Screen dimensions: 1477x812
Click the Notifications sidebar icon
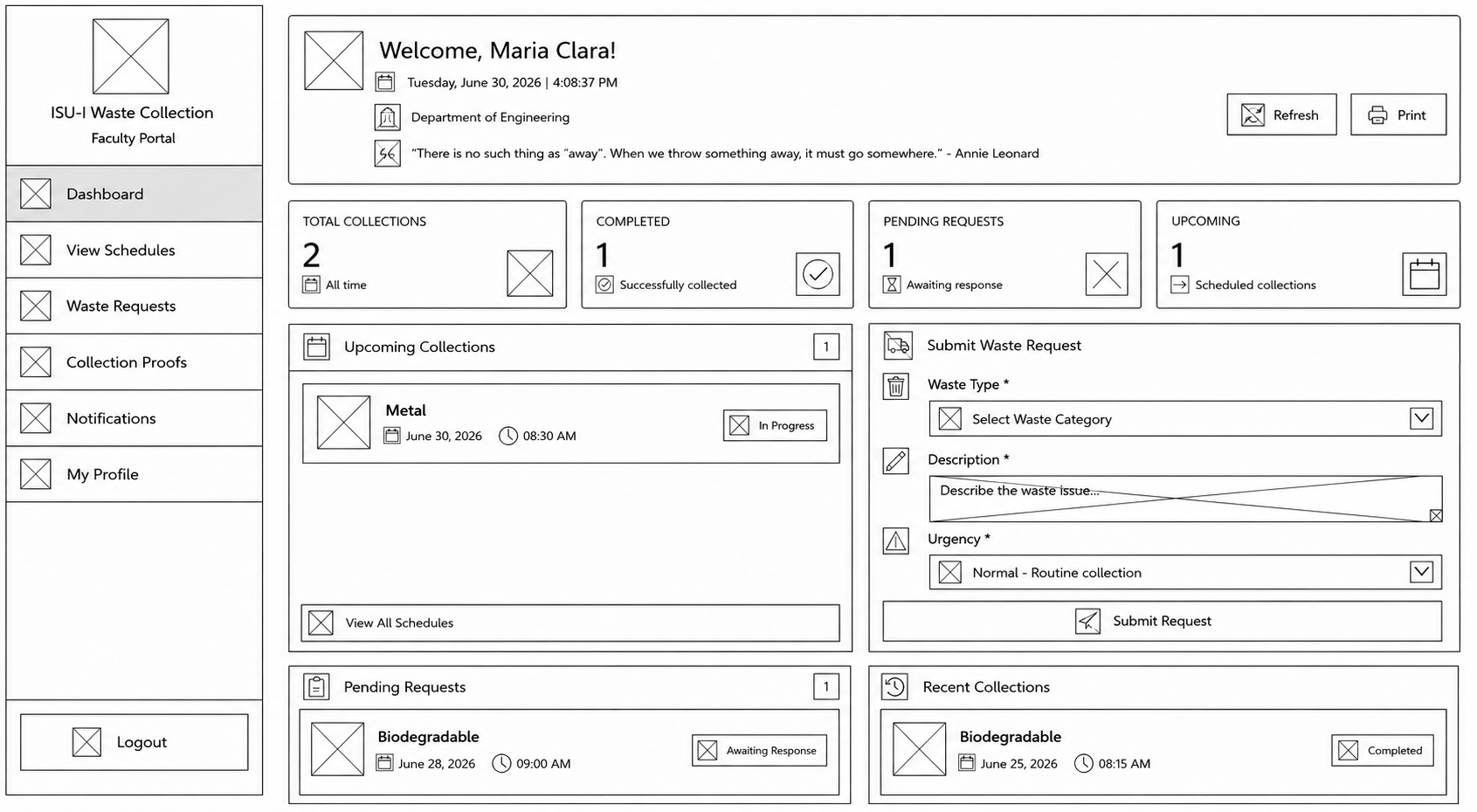click(x=36, y=418)
